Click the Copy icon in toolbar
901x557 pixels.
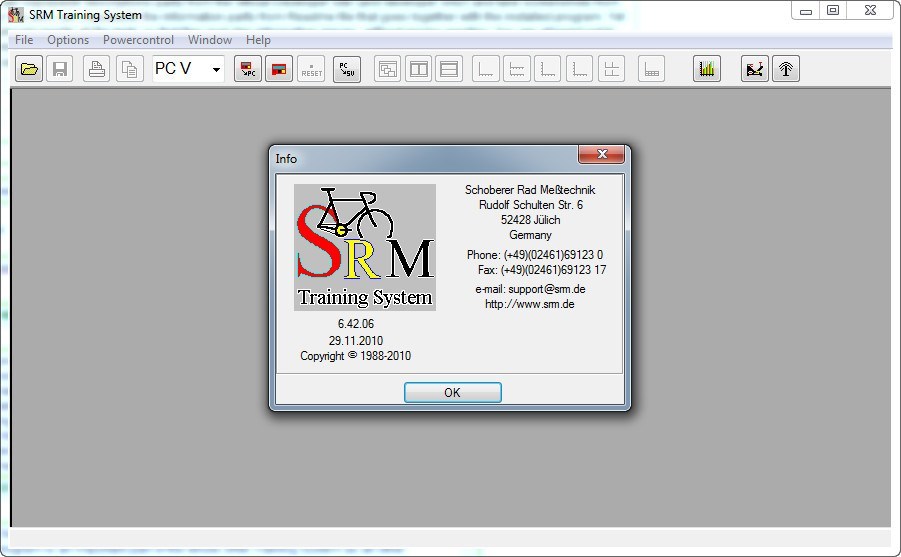point(130,70)
